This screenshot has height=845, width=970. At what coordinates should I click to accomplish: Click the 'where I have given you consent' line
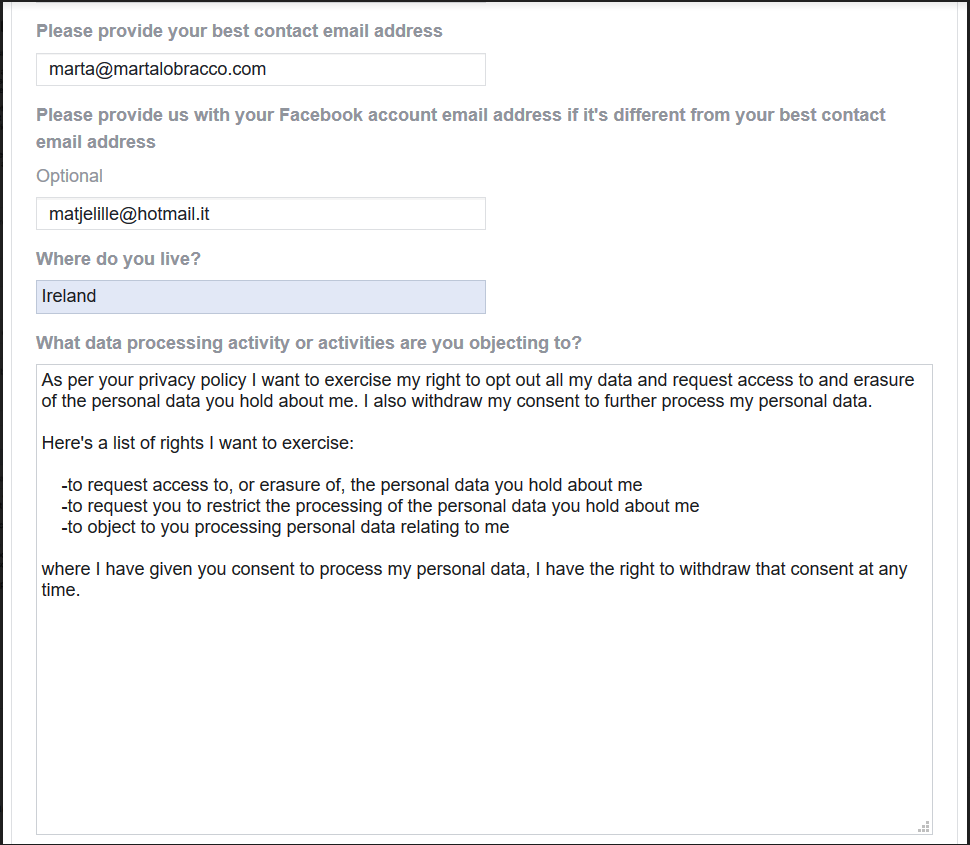coord(474,569)
